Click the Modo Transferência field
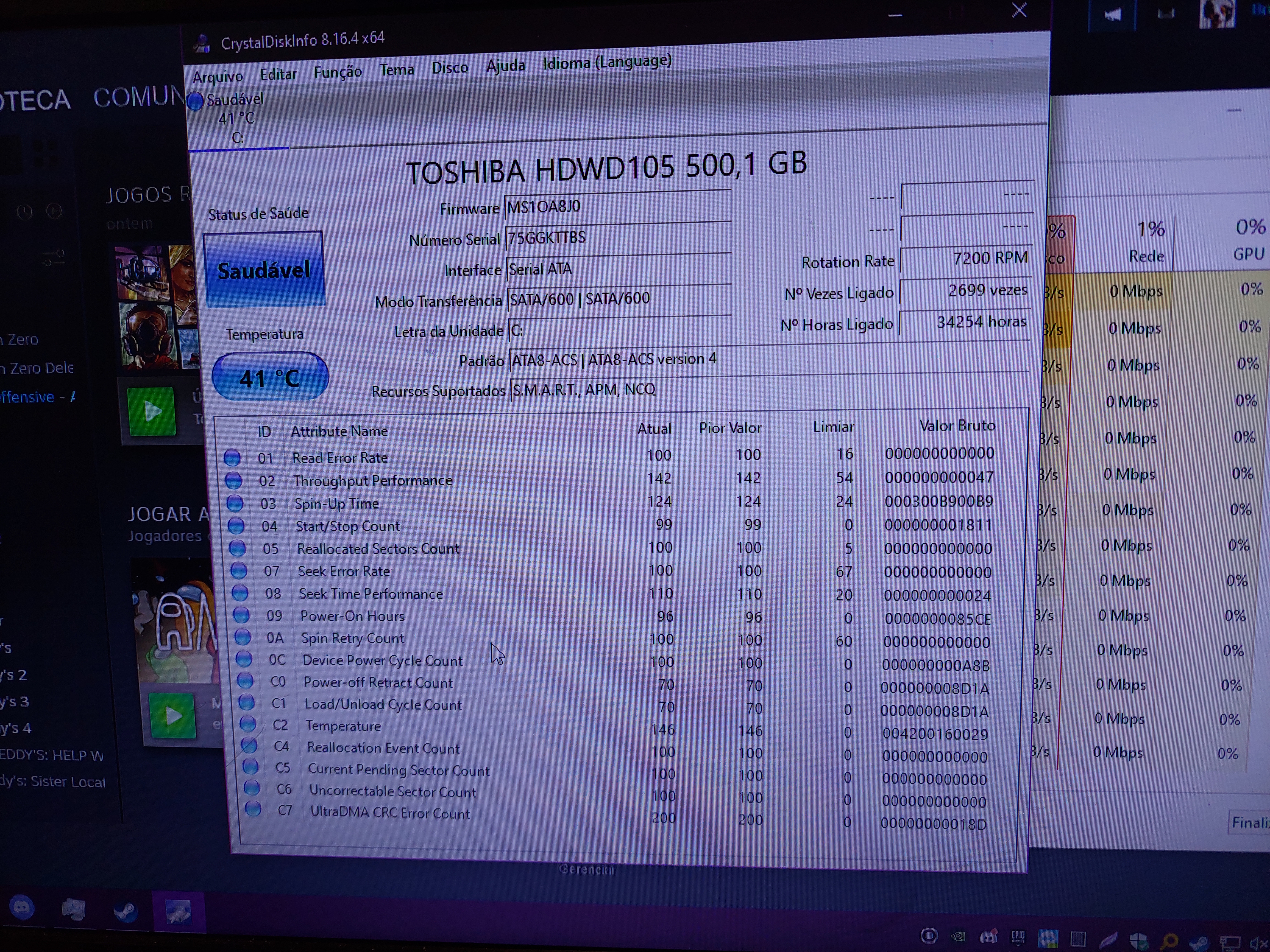This screenshot has width=1270, height=952. point(620,299)
